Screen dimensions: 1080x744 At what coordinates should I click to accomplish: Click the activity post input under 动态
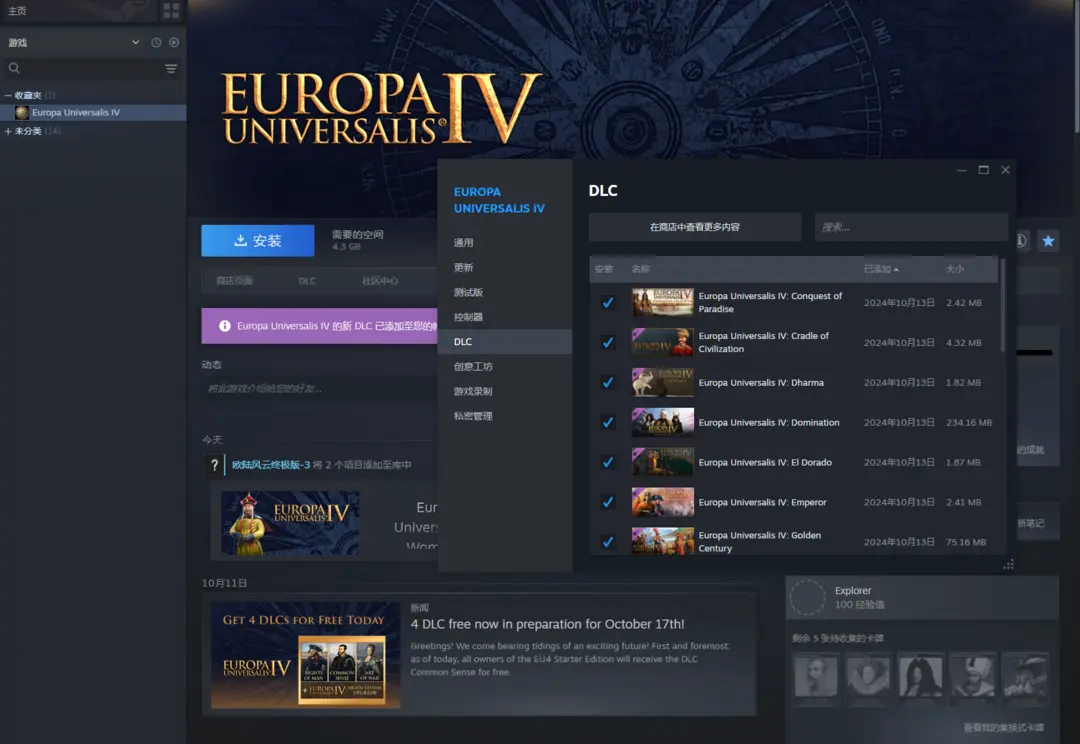(x=319, y=389)
